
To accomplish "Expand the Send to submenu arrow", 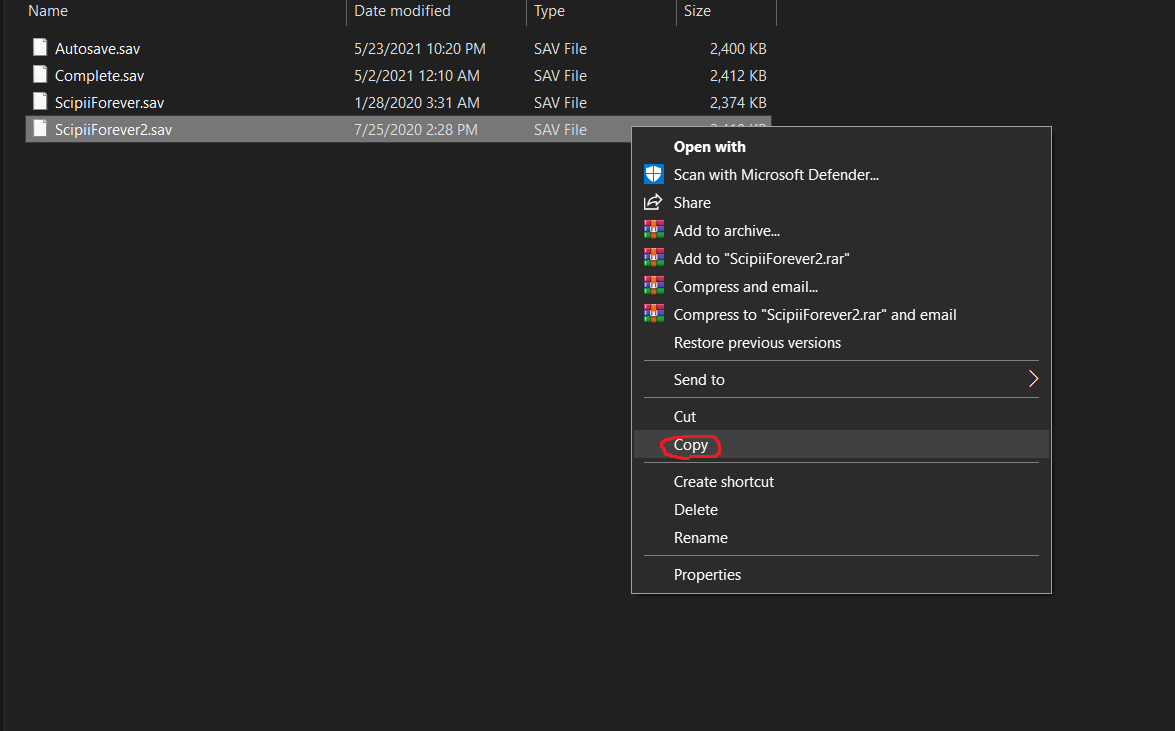I will click(x=1033, y=380).
